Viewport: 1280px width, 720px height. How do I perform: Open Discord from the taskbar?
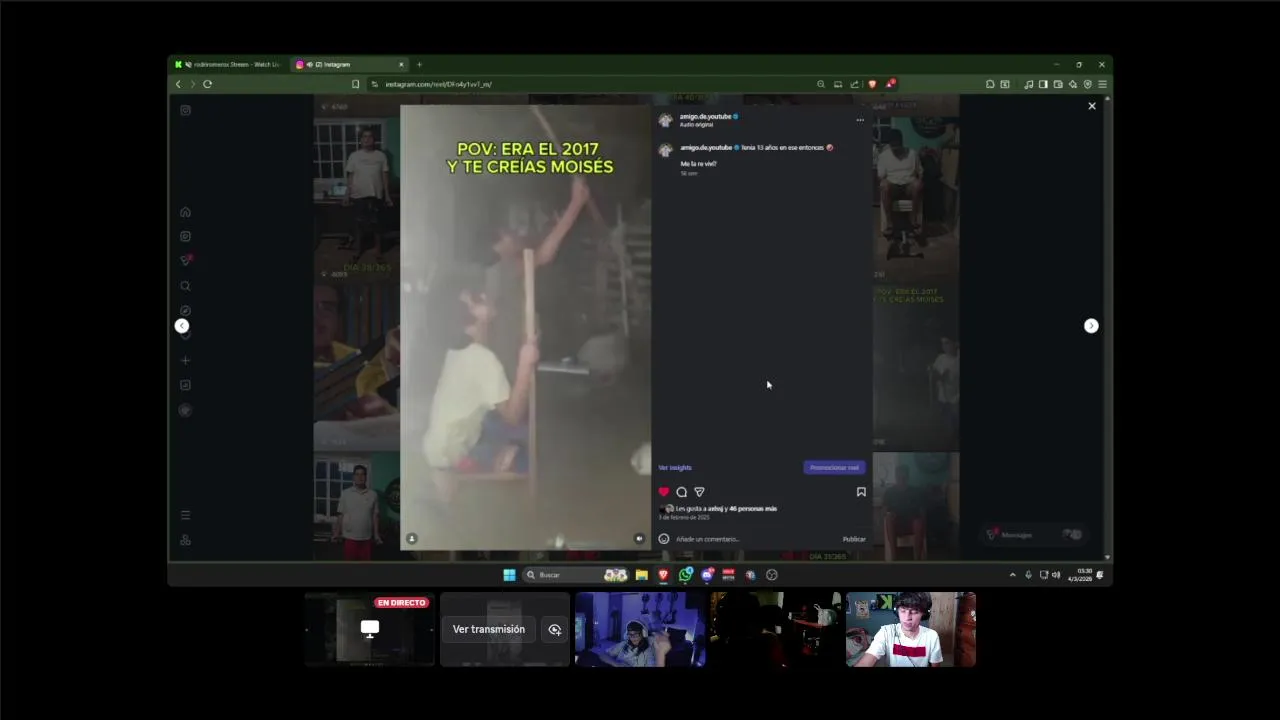[707, 575]
